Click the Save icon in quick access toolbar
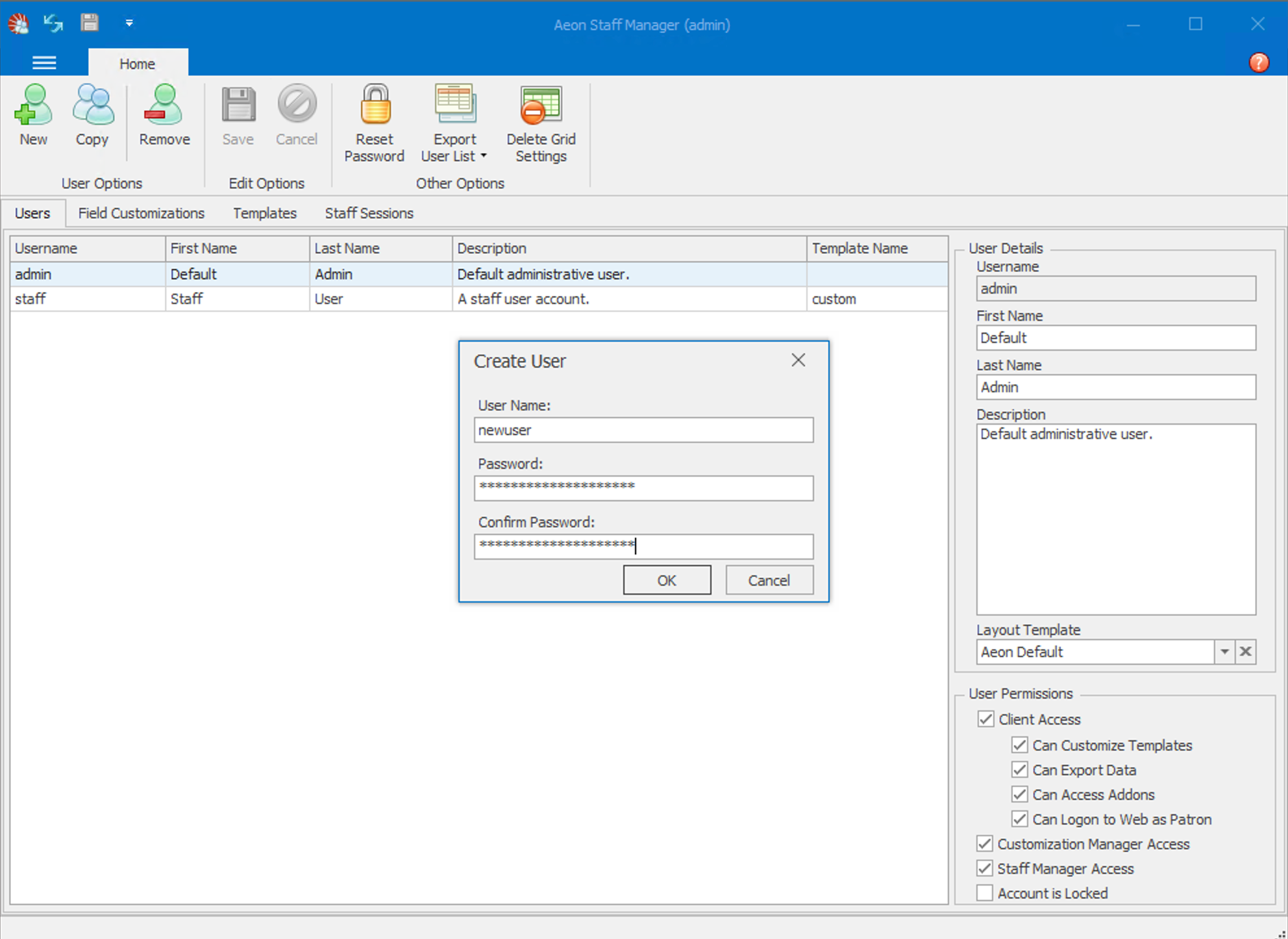This screenshot has height=939, width=1288. tap(89, 23)
